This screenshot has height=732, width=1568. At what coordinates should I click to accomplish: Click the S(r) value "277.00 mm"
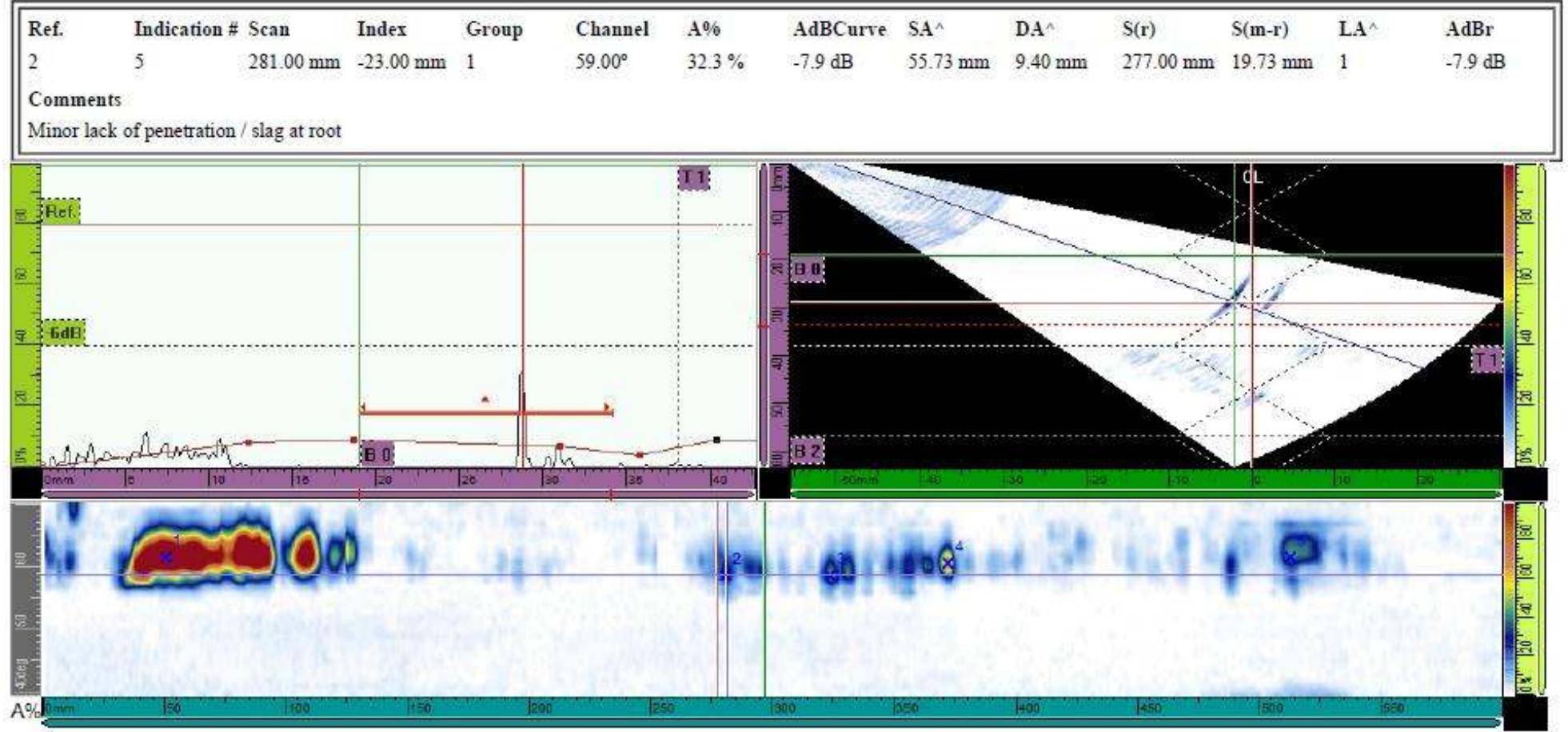[1168, 62]
